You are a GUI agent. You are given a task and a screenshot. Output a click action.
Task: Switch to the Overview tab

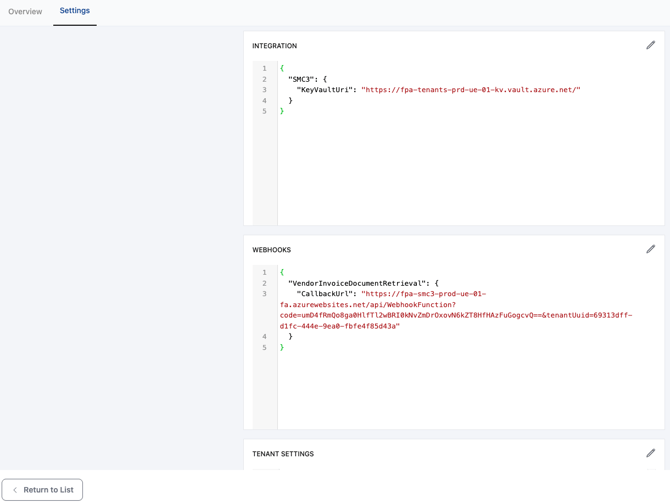click(25, 12)
